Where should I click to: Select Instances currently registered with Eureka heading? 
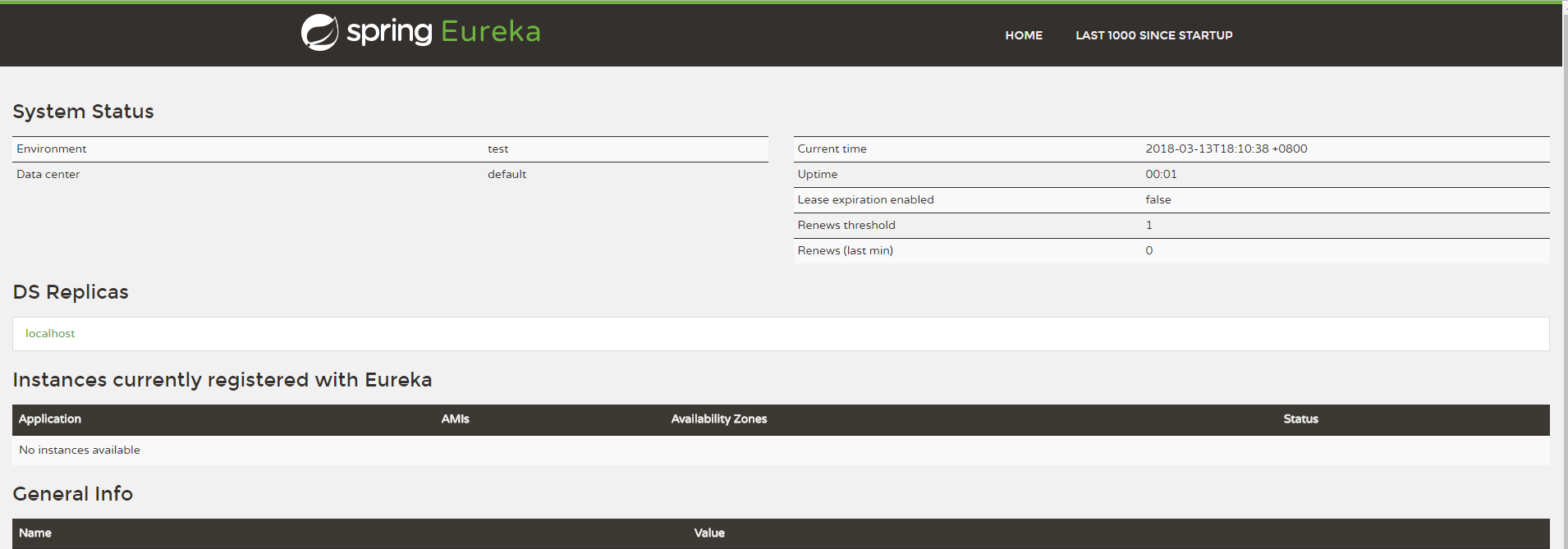point(222,380)
